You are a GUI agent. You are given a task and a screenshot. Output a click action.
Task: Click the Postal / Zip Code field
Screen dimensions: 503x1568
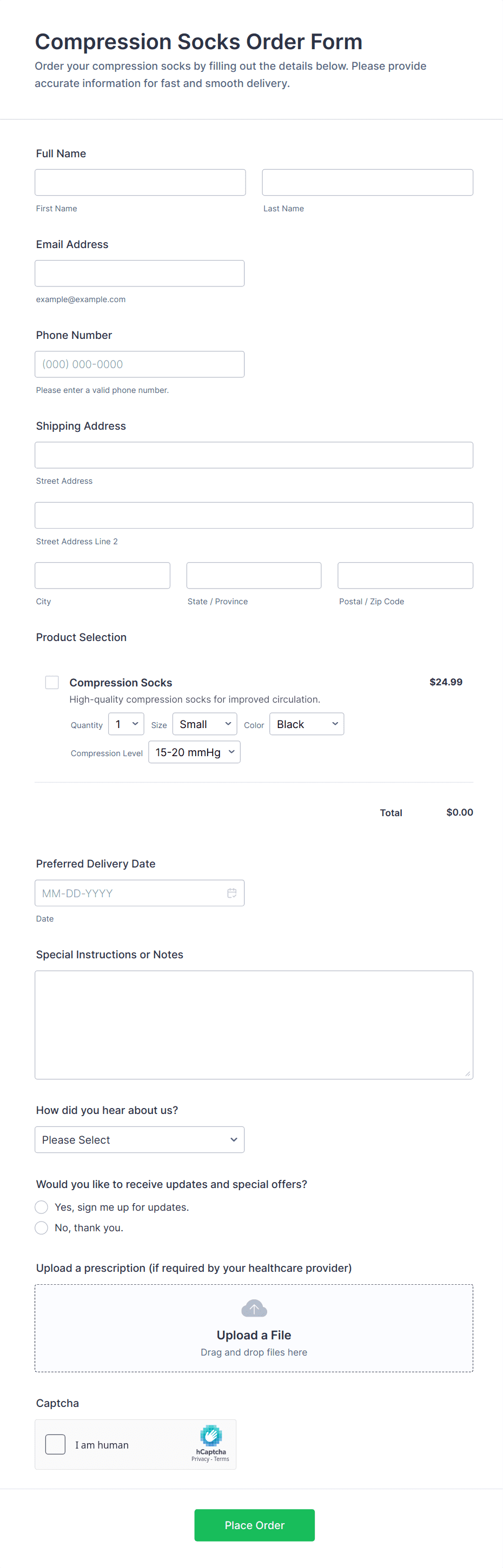click(x=405, y=575)
